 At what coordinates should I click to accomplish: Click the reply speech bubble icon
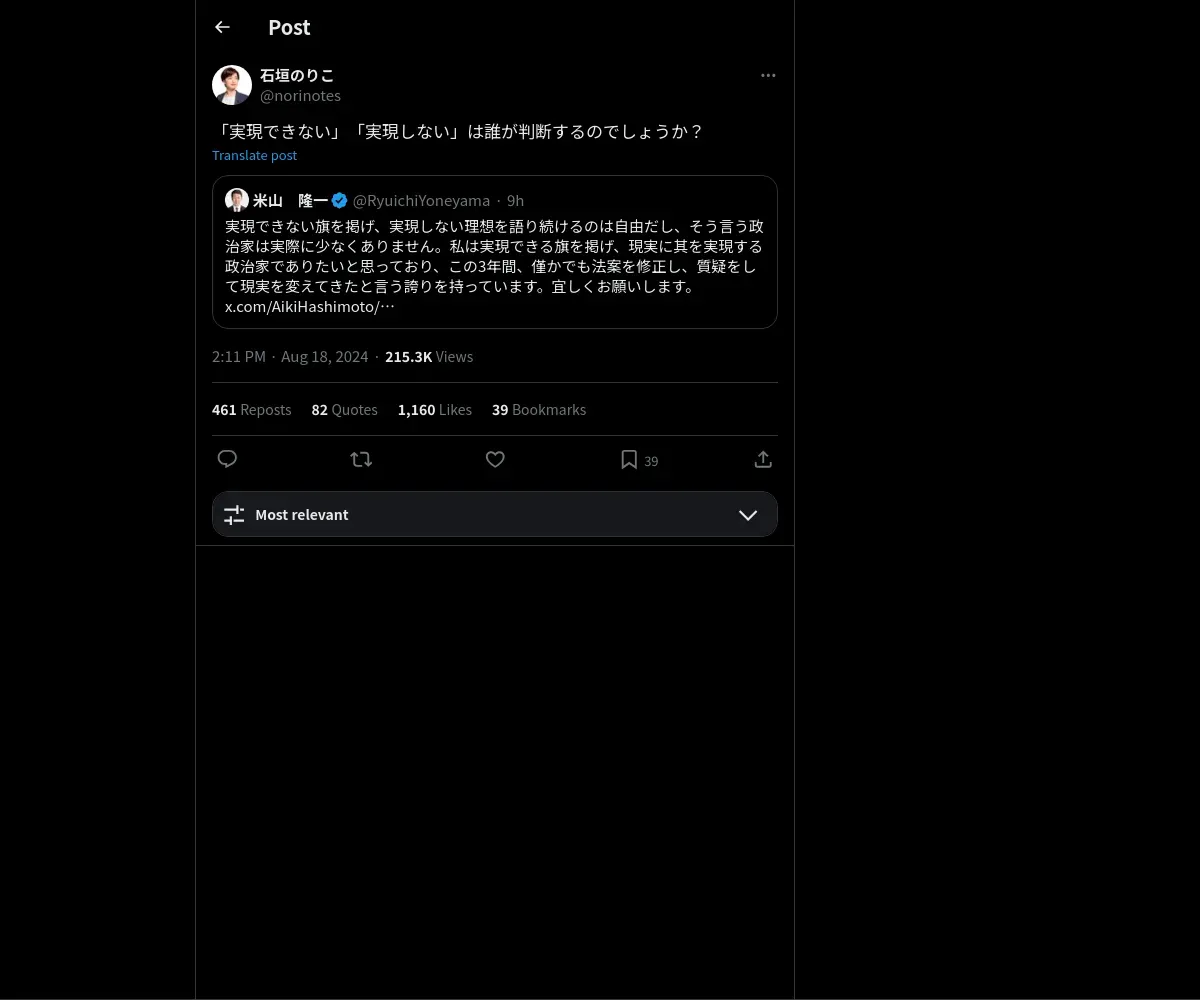point(228,459)
